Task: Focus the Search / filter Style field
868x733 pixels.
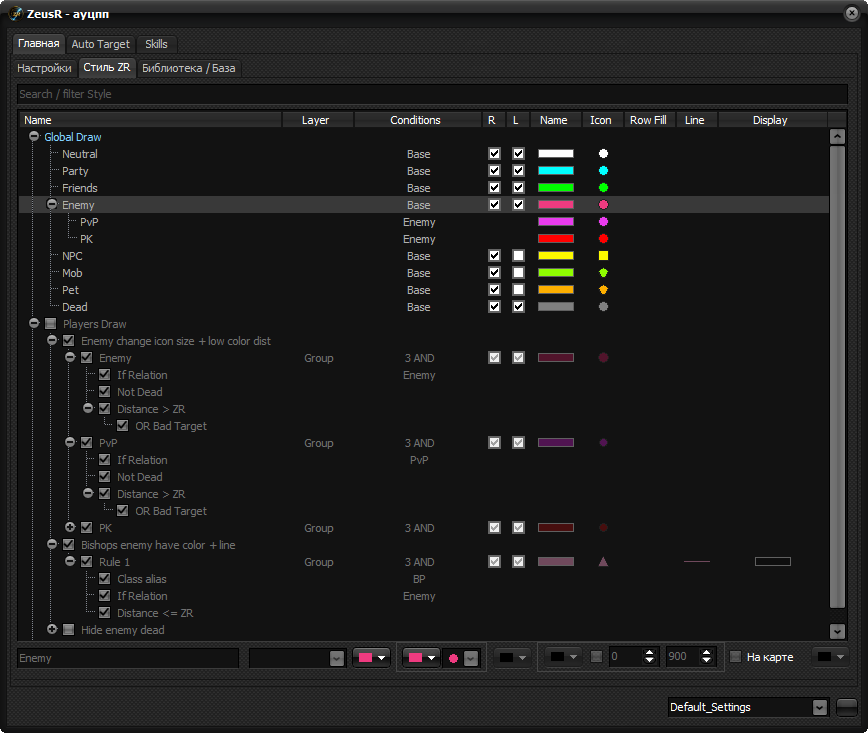Action: coord(432,94)
